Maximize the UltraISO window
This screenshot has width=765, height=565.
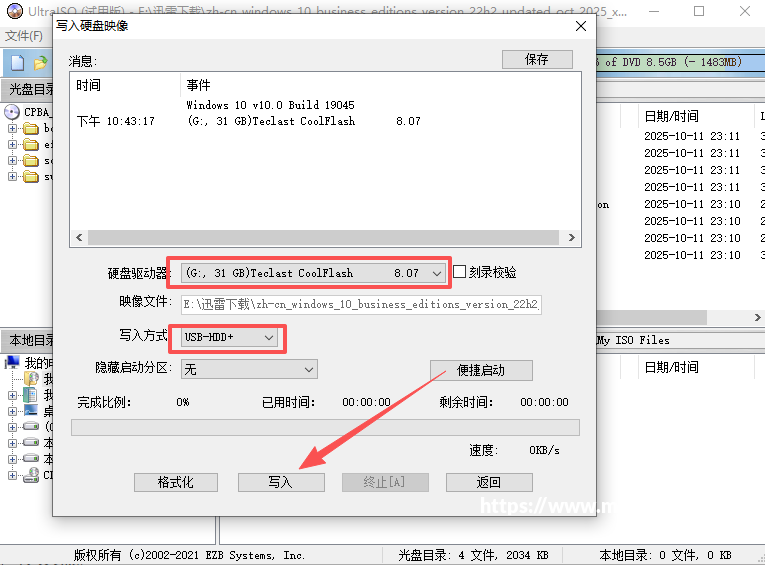pyautogui.click(x=699, y=11)
